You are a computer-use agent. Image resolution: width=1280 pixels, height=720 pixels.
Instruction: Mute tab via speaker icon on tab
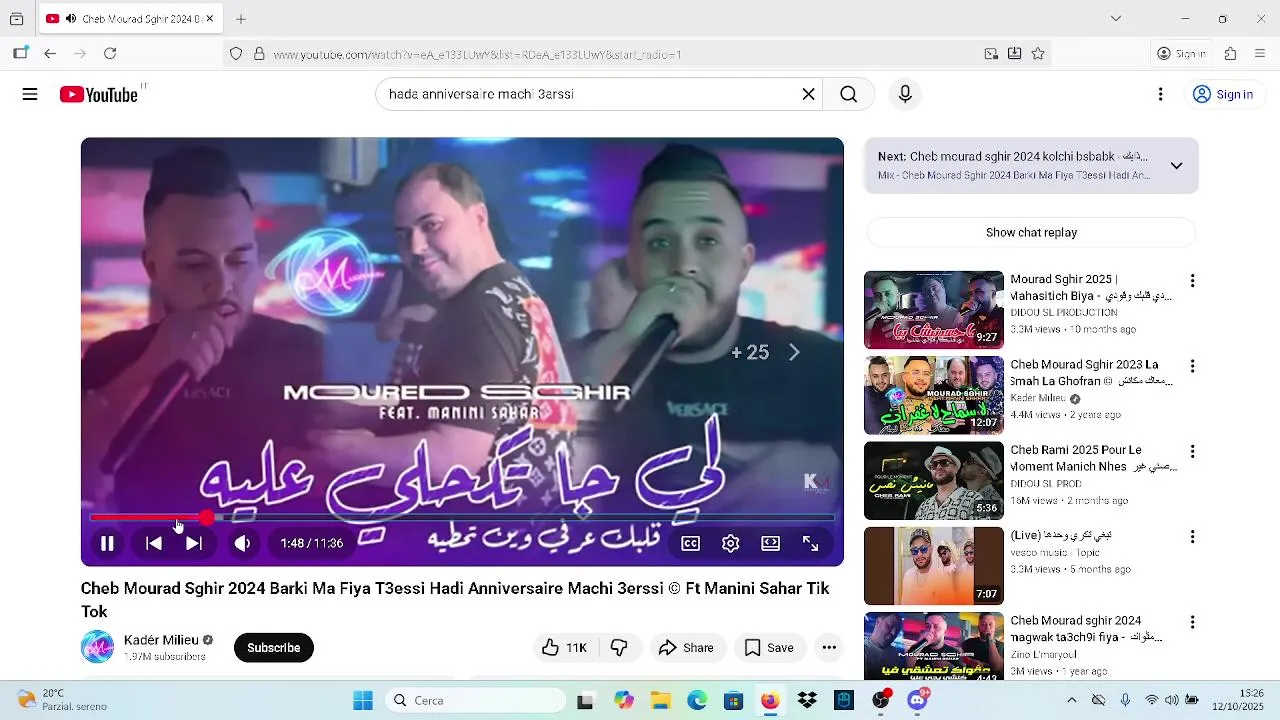click(x=70, y=18)
